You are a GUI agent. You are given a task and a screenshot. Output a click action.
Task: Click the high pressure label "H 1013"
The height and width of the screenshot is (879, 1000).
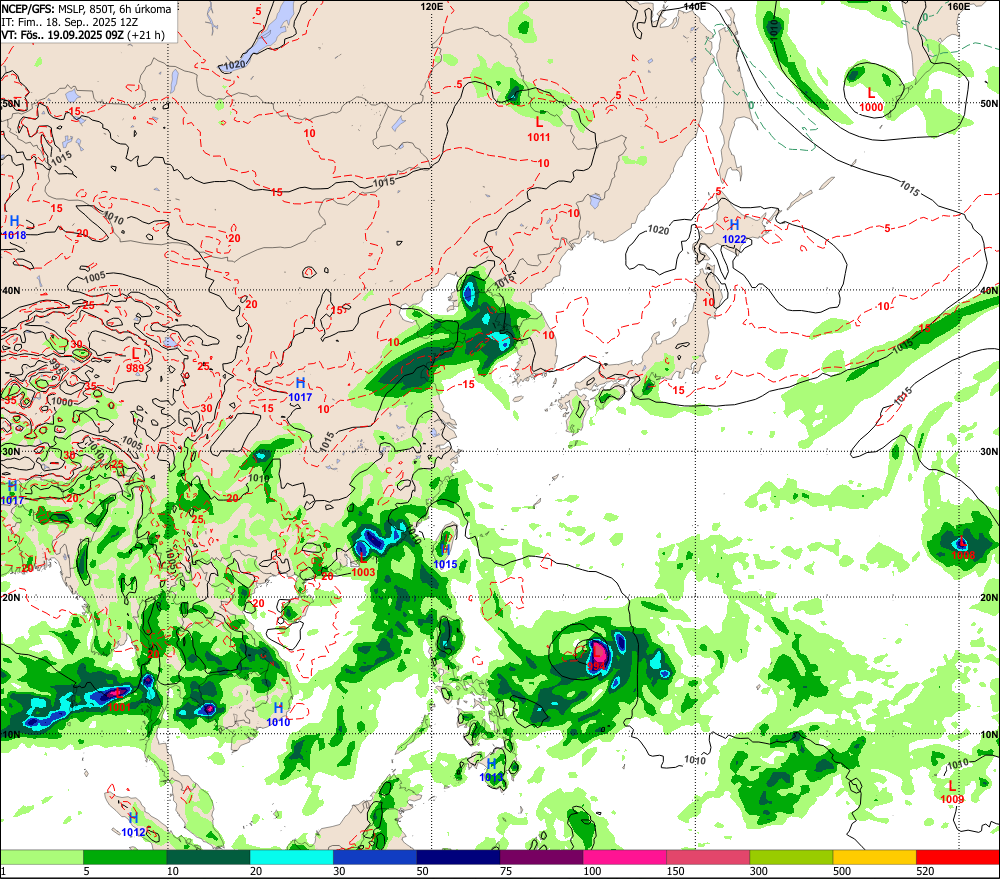point(491,770)
